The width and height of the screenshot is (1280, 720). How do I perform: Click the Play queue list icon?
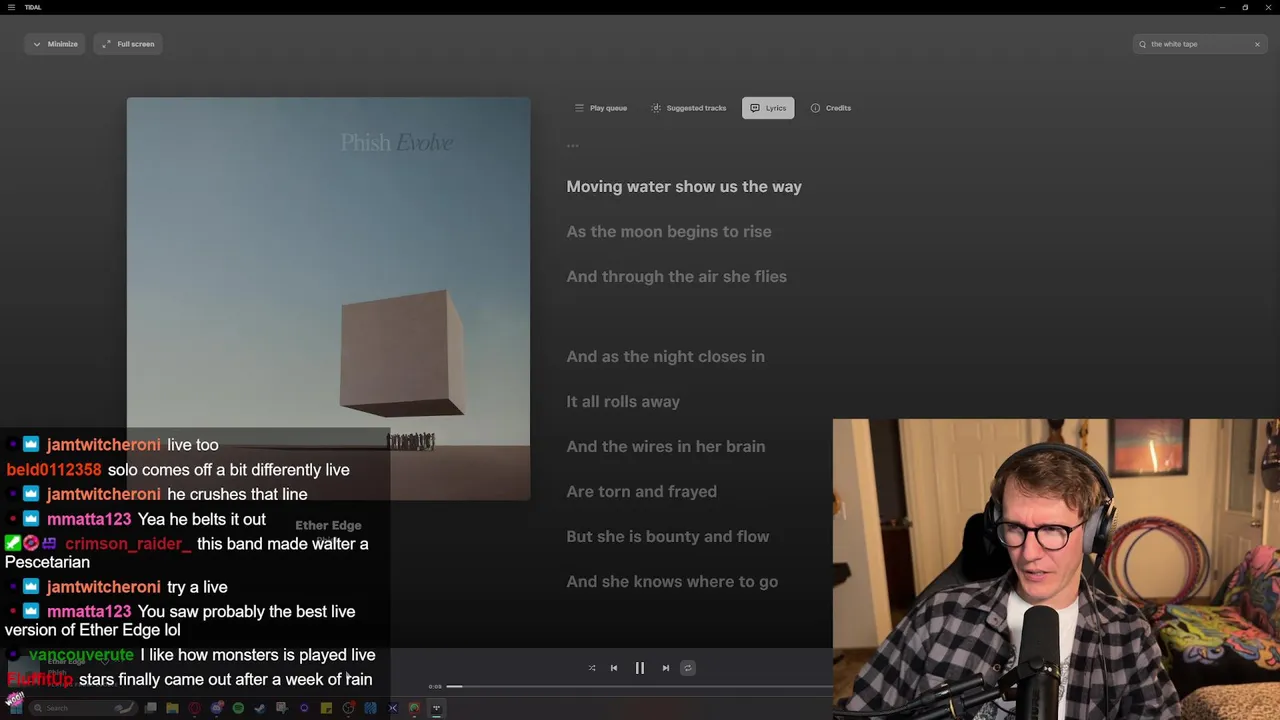[579, 108]
